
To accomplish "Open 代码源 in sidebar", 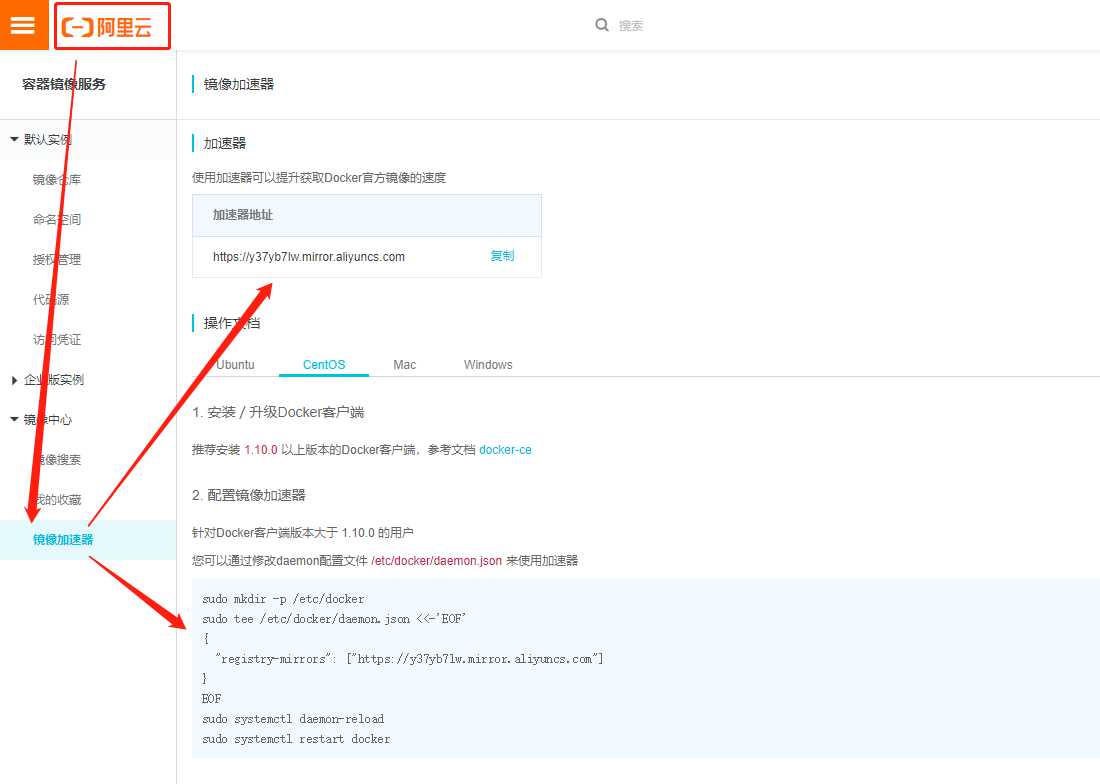I will 51,299.
